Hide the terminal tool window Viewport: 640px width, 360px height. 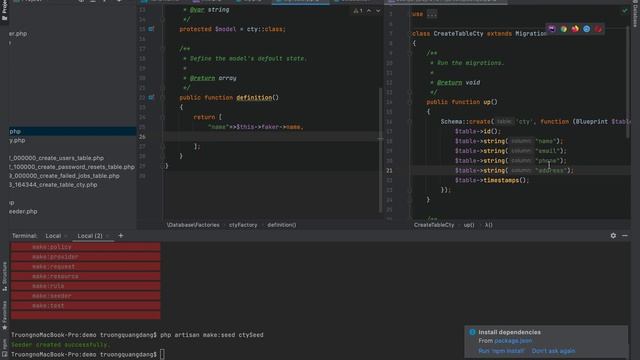pos(625,236)
